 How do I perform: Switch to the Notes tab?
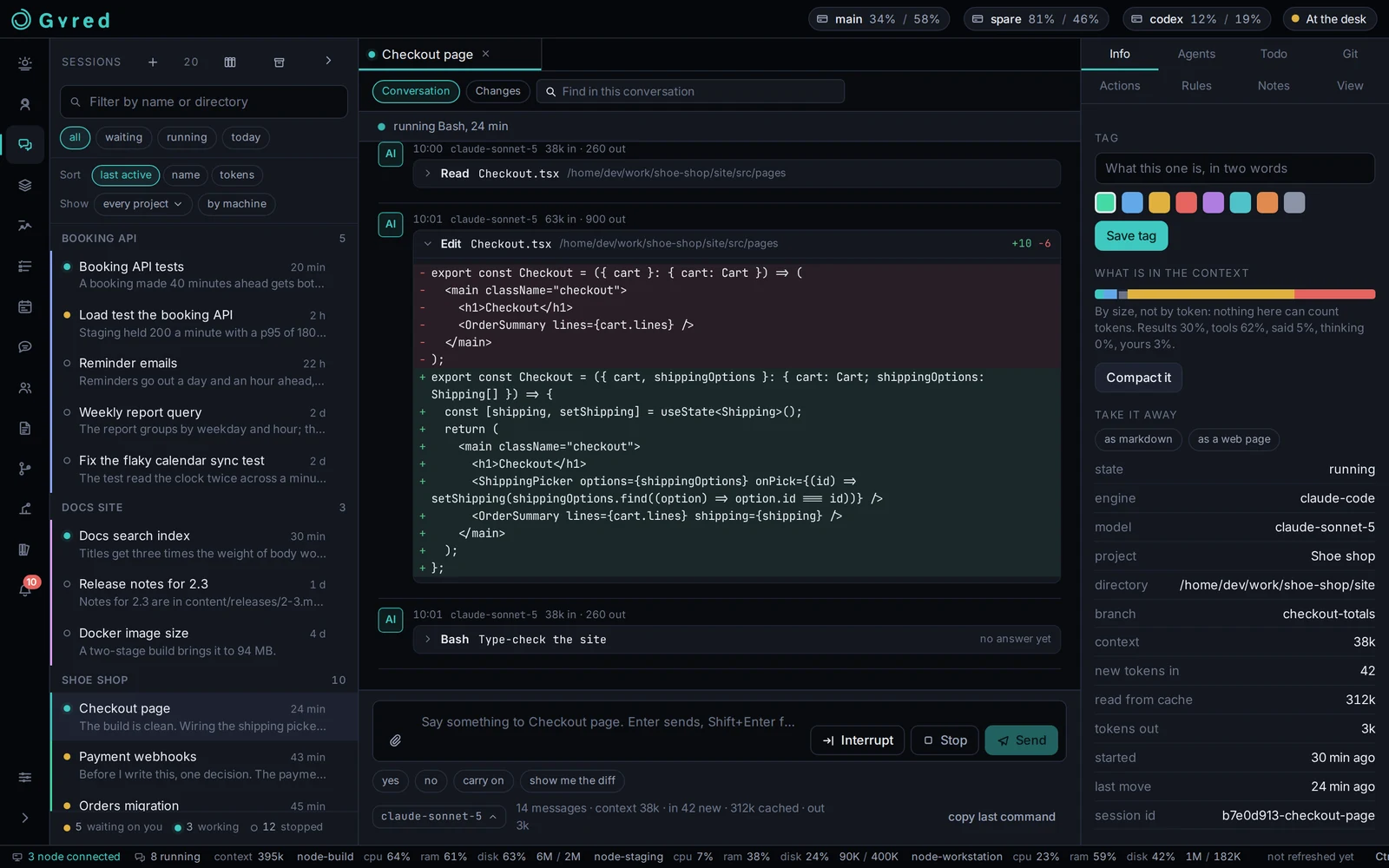tap(1274, 86)
